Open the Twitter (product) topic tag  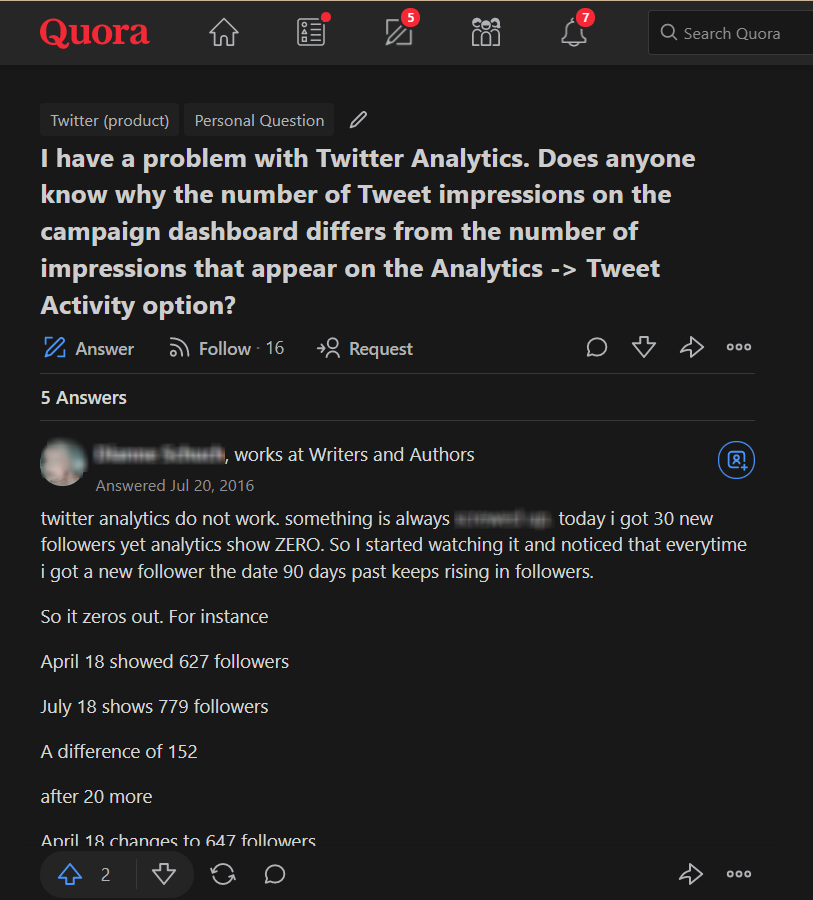coord(110,120)
